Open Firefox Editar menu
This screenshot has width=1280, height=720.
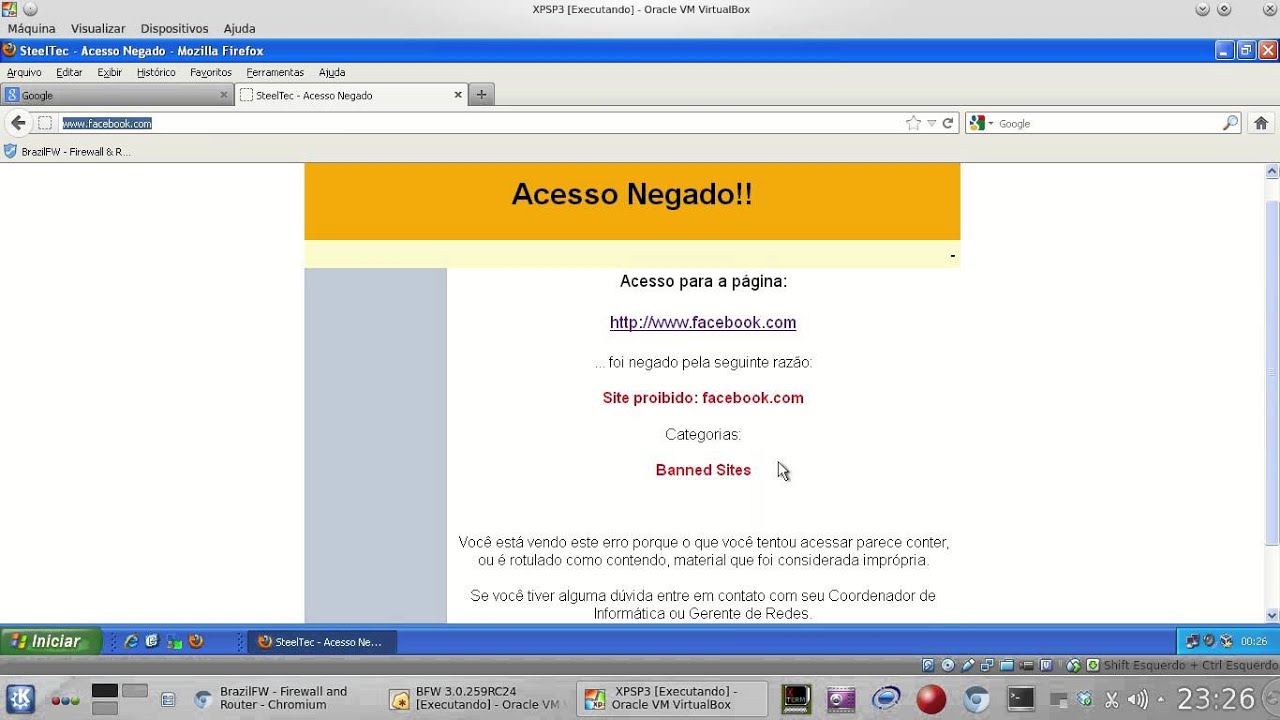point(69,72)
